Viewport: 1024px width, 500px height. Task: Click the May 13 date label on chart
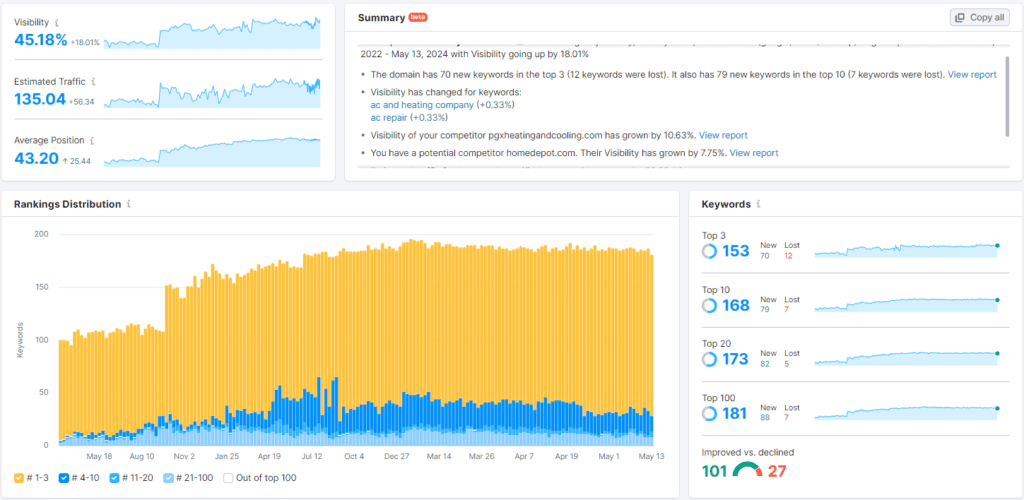653,456
